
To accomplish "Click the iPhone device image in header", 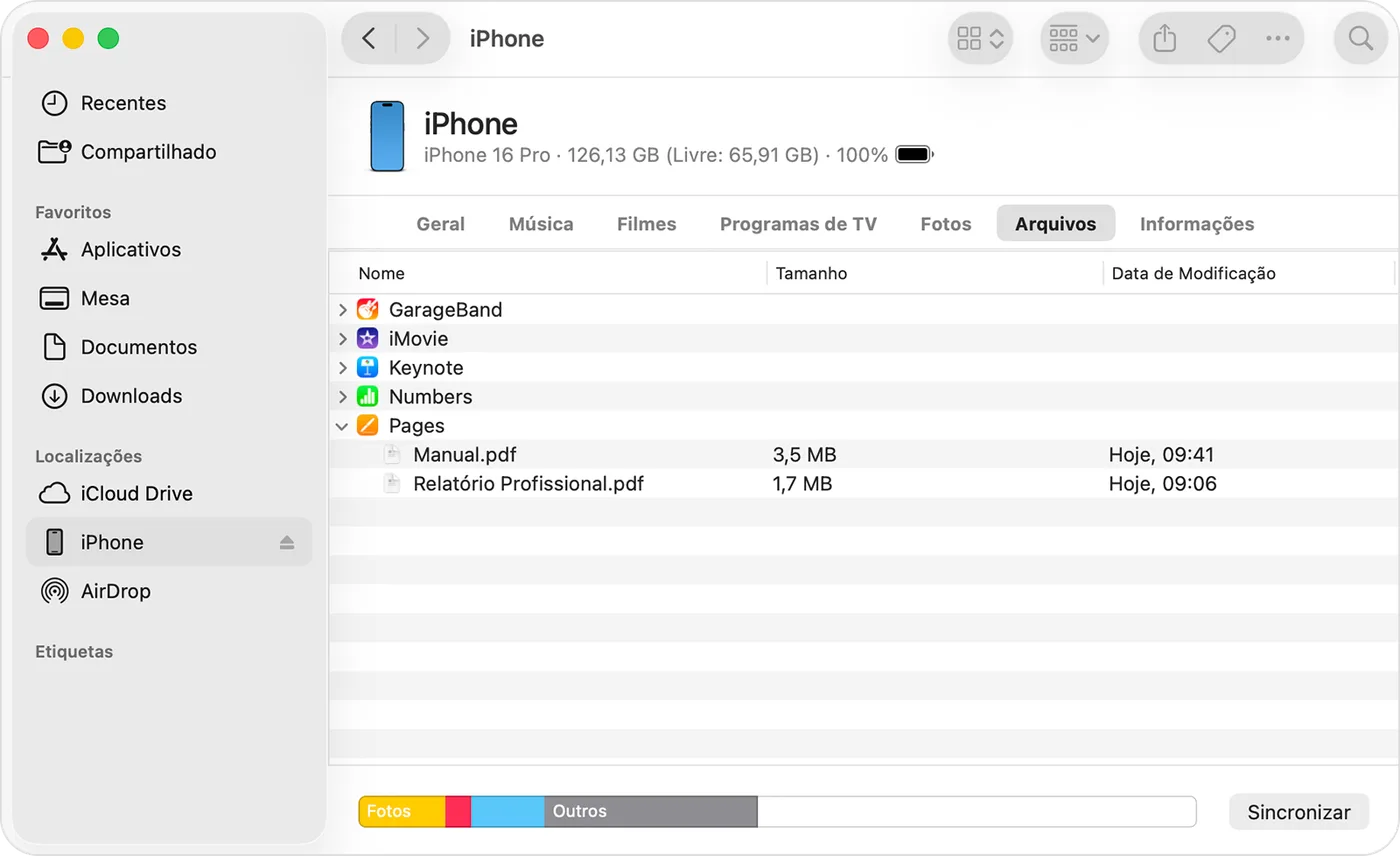I will (x=387, y=136).
